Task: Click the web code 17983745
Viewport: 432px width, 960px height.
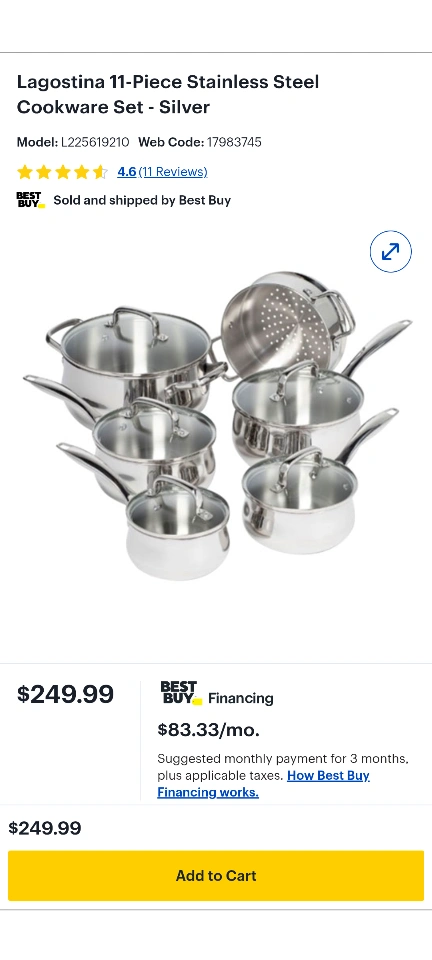Action: [234, 142]
